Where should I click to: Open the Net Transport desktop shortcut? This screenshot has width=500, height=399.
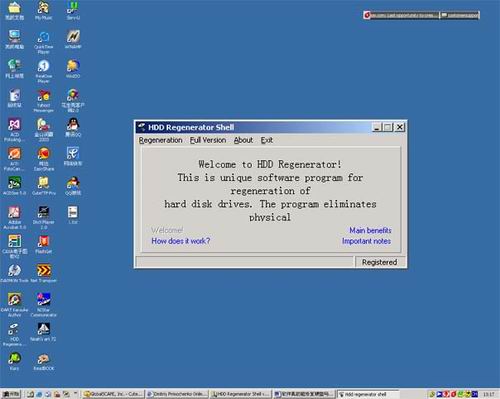43,273
